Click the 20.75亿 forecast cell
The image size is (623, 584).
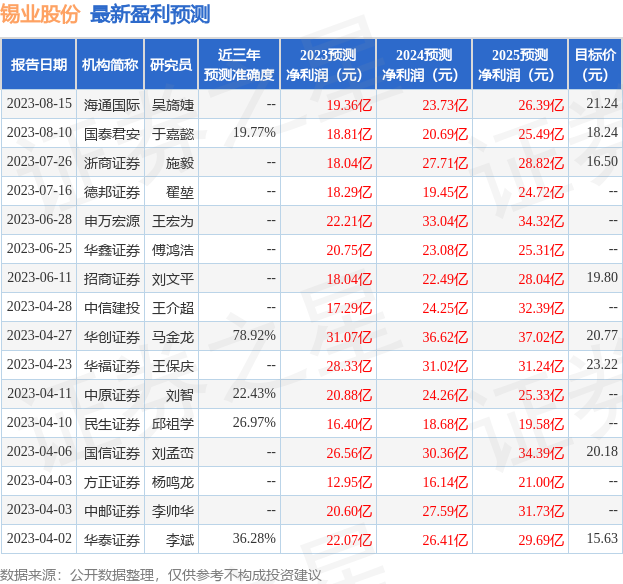(349, 250)
